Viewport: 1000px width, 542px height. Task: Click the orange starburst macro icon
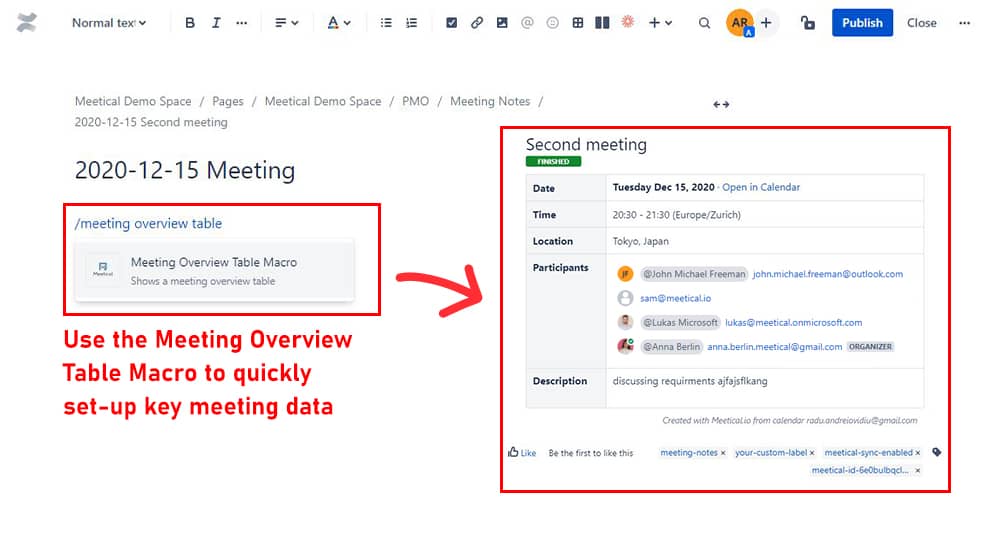coord(628,22)
